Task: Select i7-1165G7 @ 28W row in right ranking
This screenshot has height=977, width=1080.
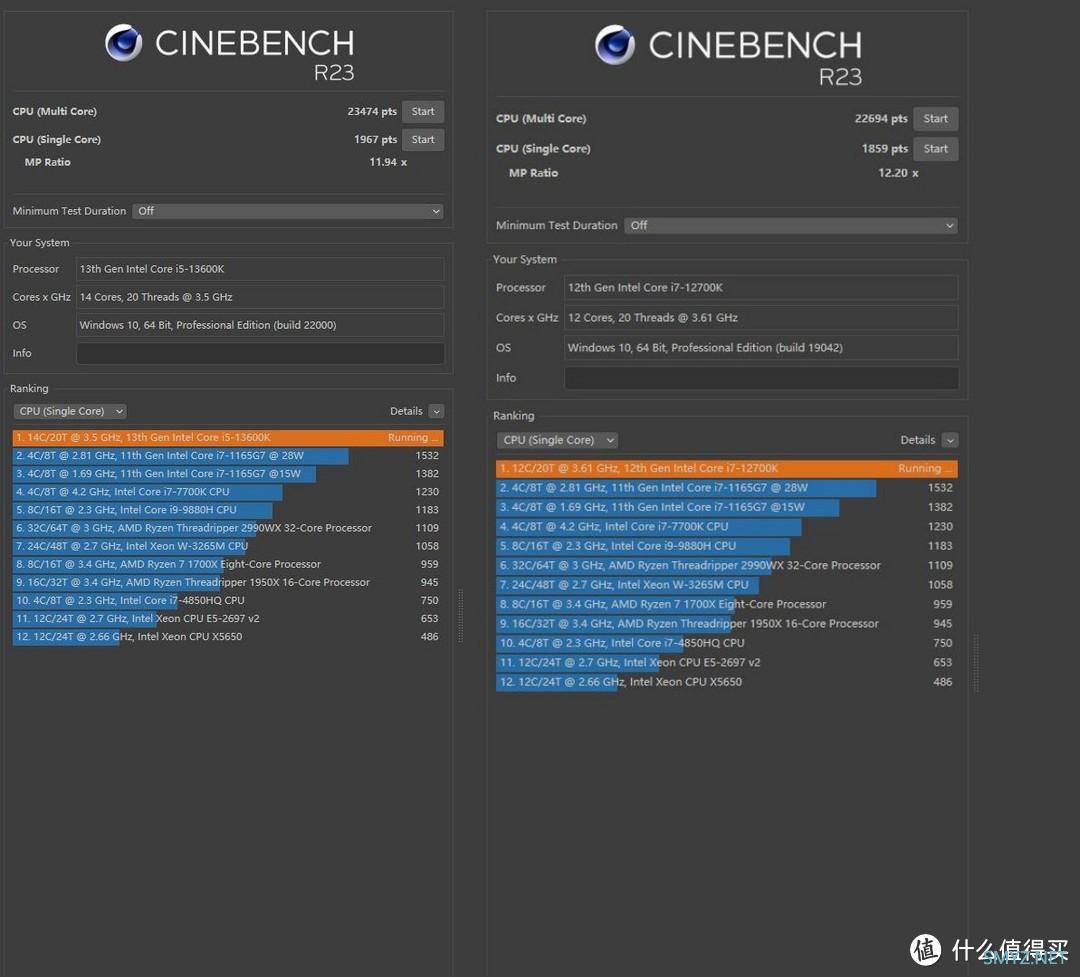Action: tap(727, 488)
